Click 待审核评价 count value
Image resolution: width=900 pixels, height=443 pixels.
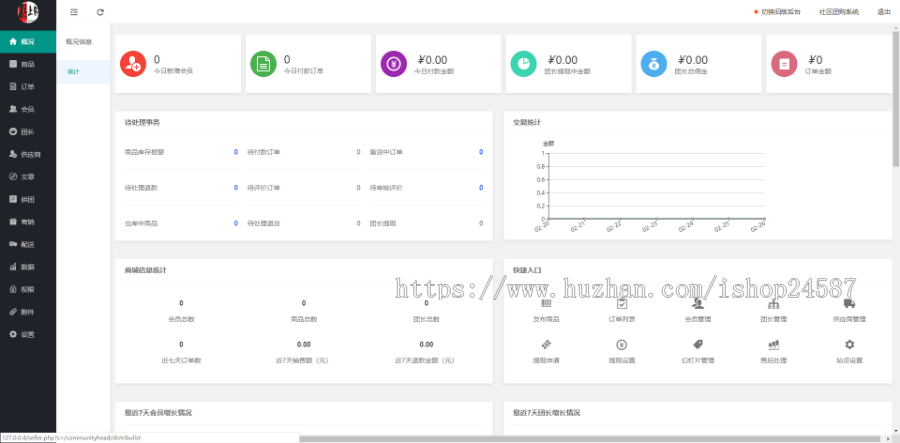[481, 188]
